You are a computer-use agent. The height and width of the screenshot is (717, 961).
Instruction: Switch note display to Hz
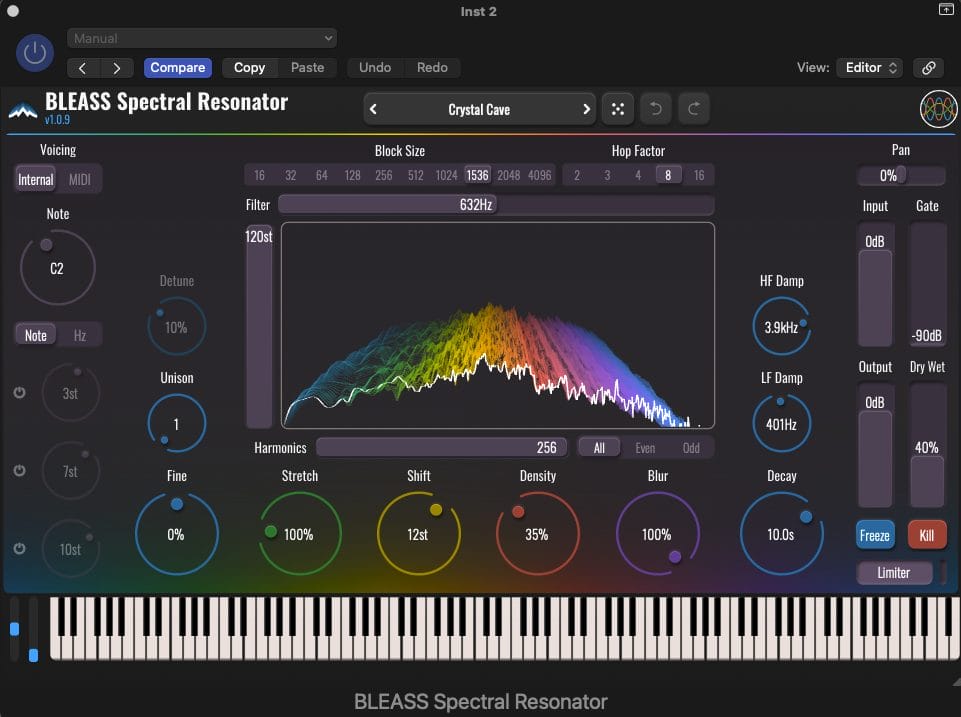(80, 335)
